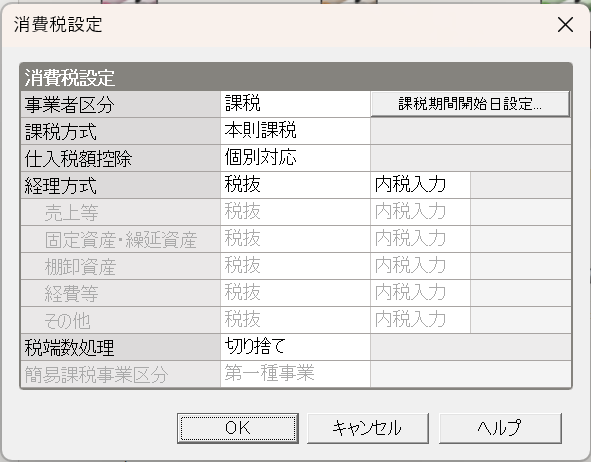This screenshot has height=462, width=591.
Task: Change 課税方式 value 本則課税
Action: (296, 131)
